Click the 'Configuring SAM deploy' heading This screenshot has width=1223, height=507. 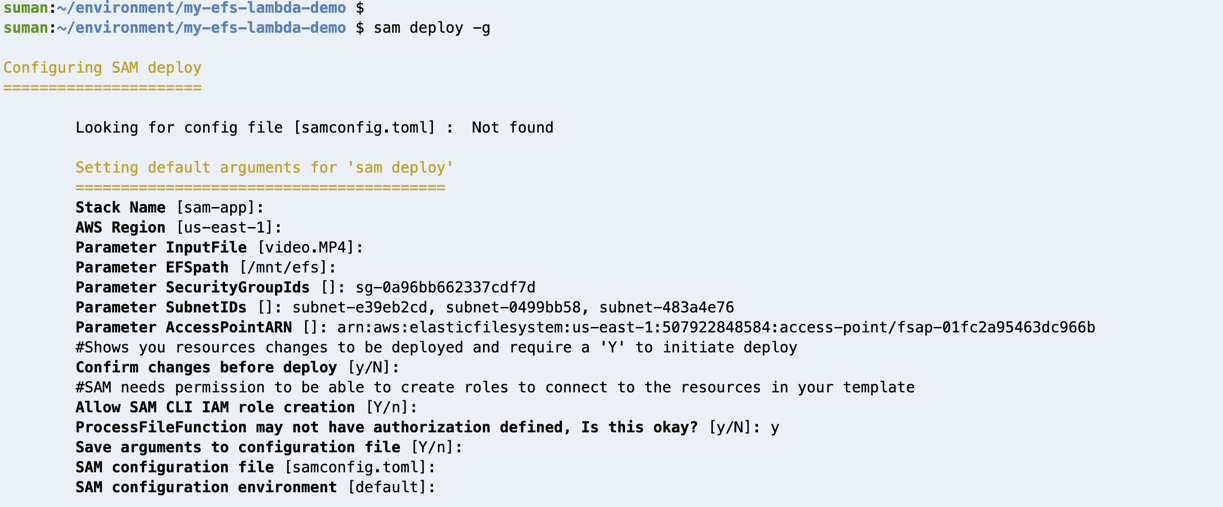point(102,68)
